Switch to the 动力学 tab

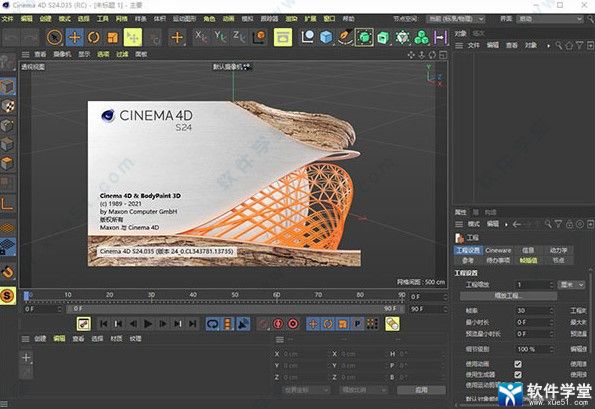coord(558,250)
